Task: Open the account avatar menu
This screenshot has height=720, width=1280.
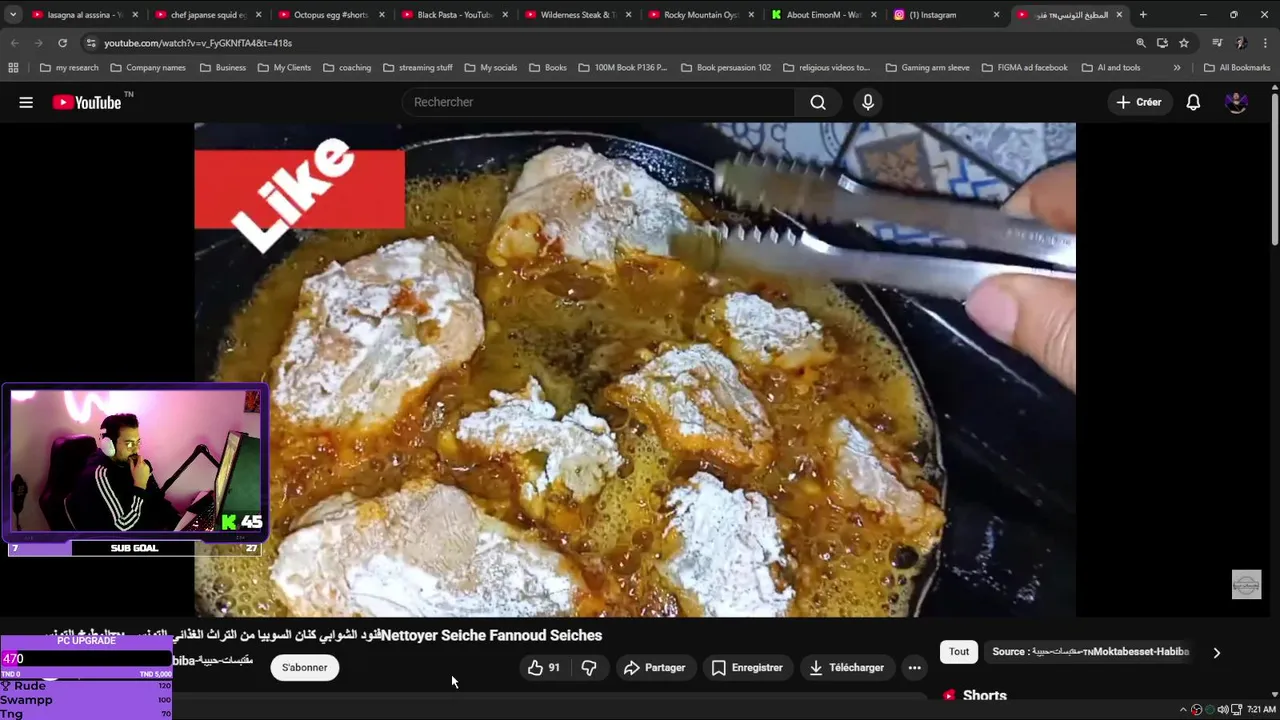Action: point(1236,102)
